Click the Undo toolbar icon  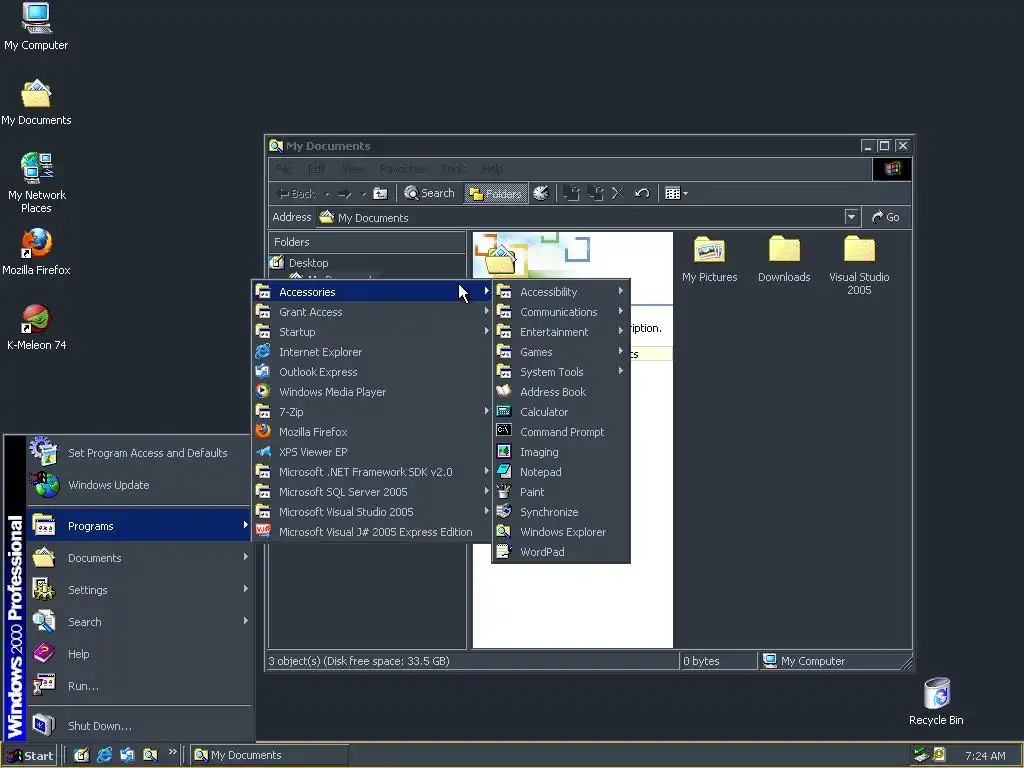(642, 193)
